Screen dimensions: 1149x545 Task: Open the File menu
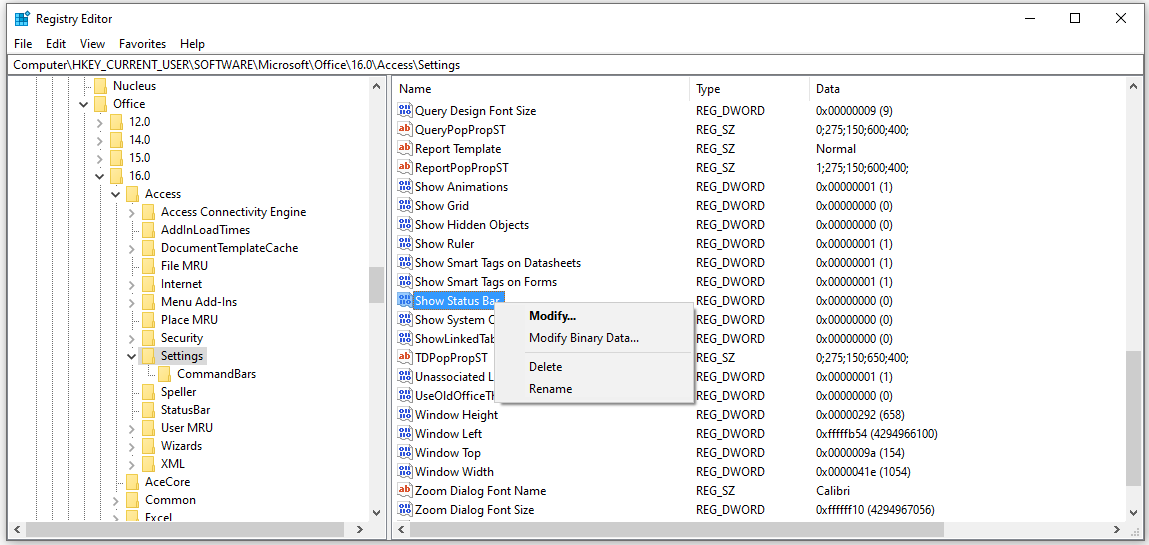[x=23, y=44]
